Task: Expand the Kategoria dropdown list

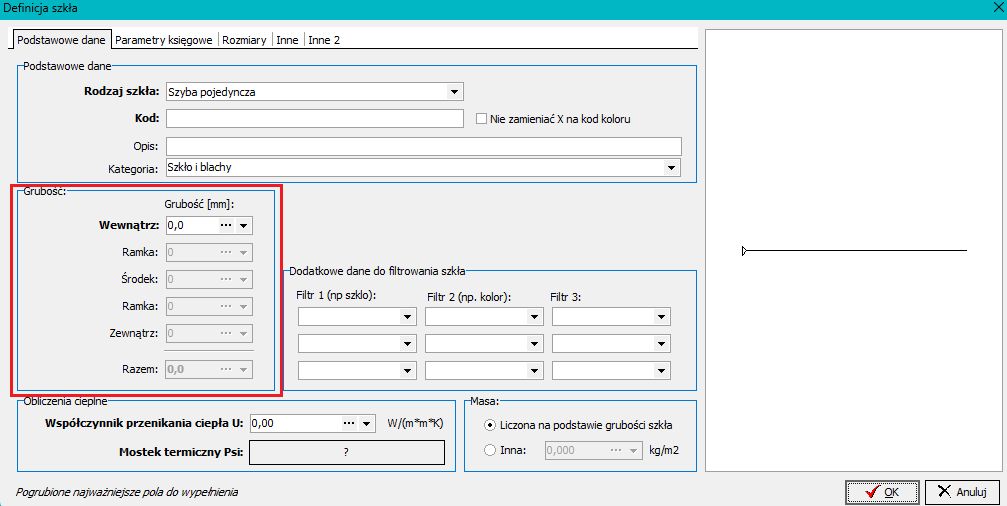Action: point(672,168)
